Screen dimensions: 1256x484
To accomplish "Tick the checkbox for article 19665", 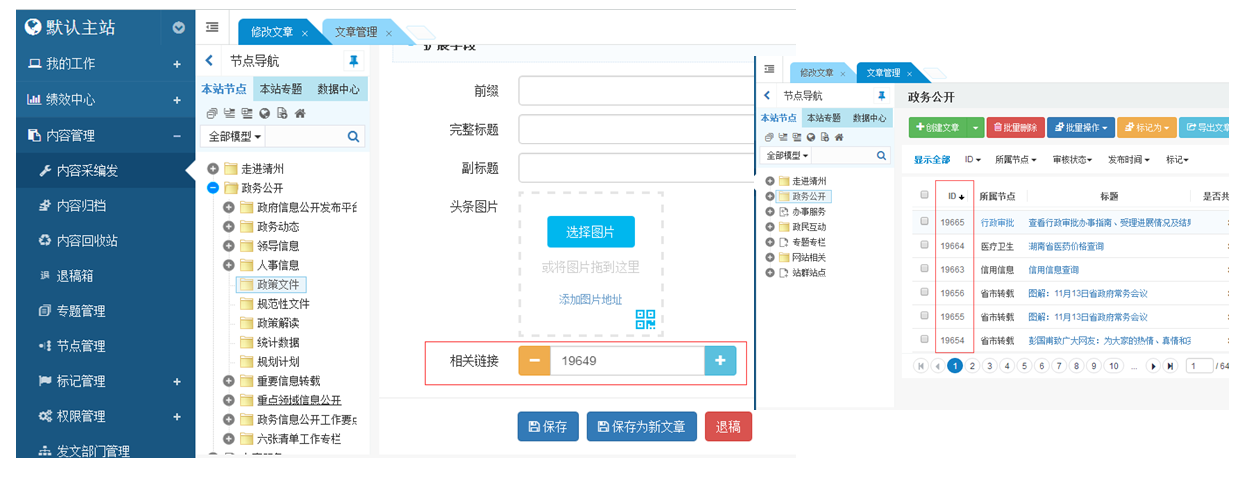I will click(924, 222).
